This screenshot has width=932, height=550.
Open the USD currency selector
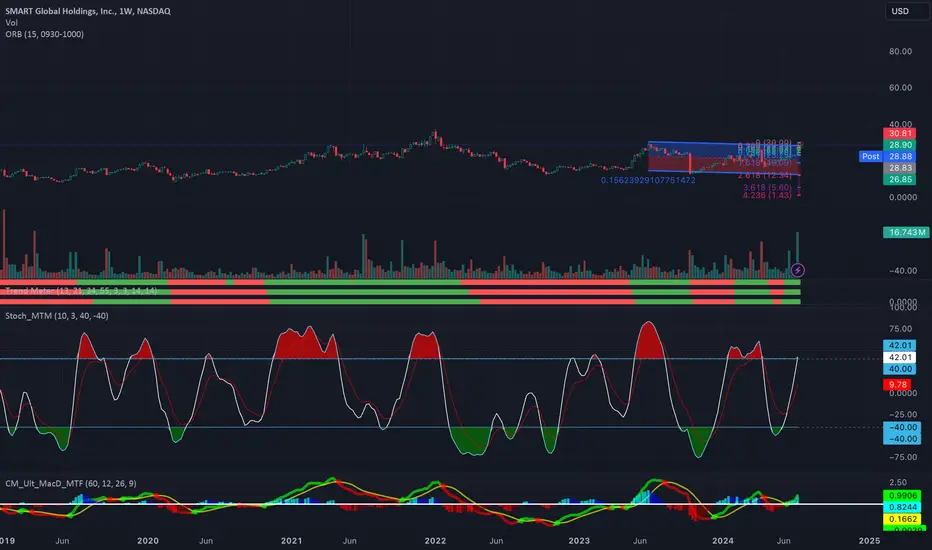907,11
